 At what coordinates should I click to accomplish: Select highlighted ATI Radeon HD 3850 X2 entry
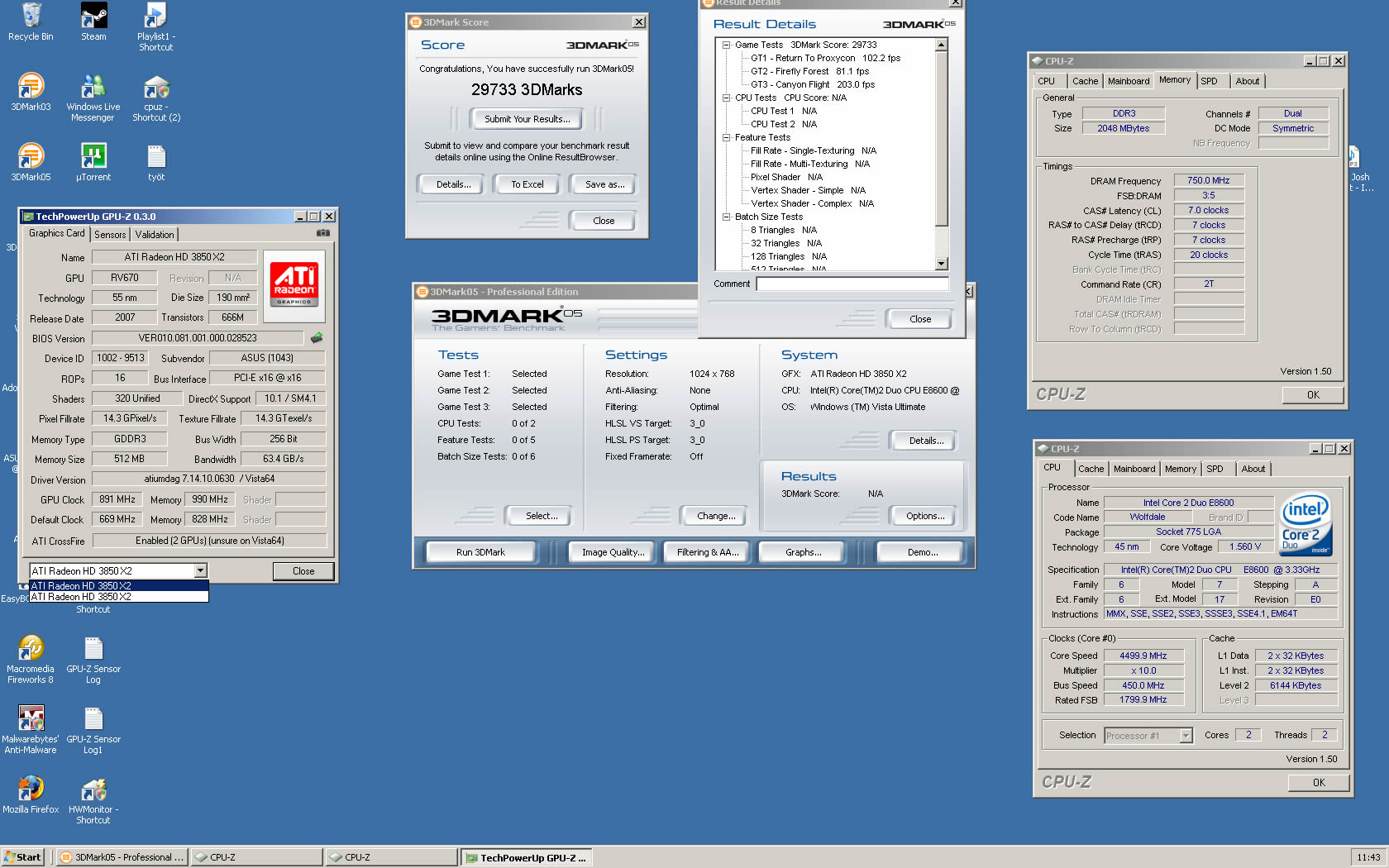click(x=119, y=585)
